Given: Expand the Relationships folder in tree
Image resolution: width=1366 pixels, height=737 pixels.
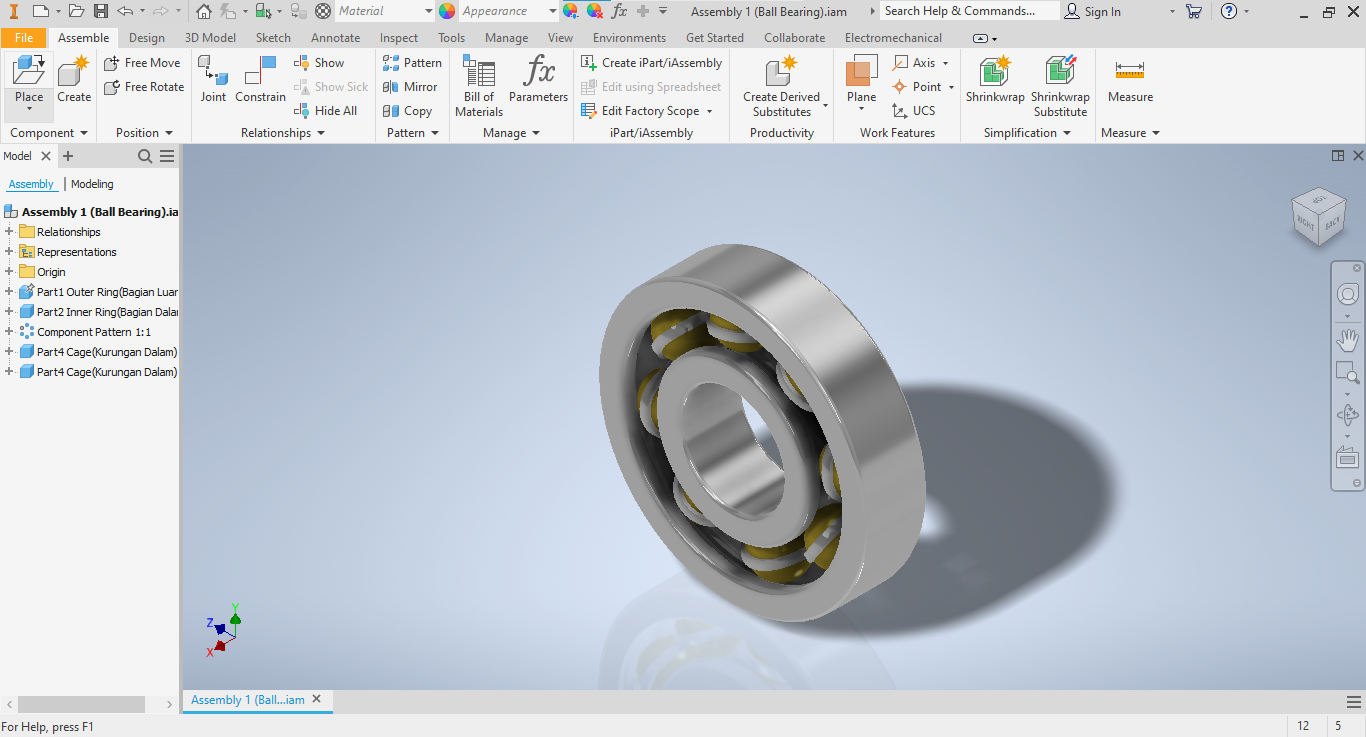Looking at the screenshot, I should coord(9,232).
